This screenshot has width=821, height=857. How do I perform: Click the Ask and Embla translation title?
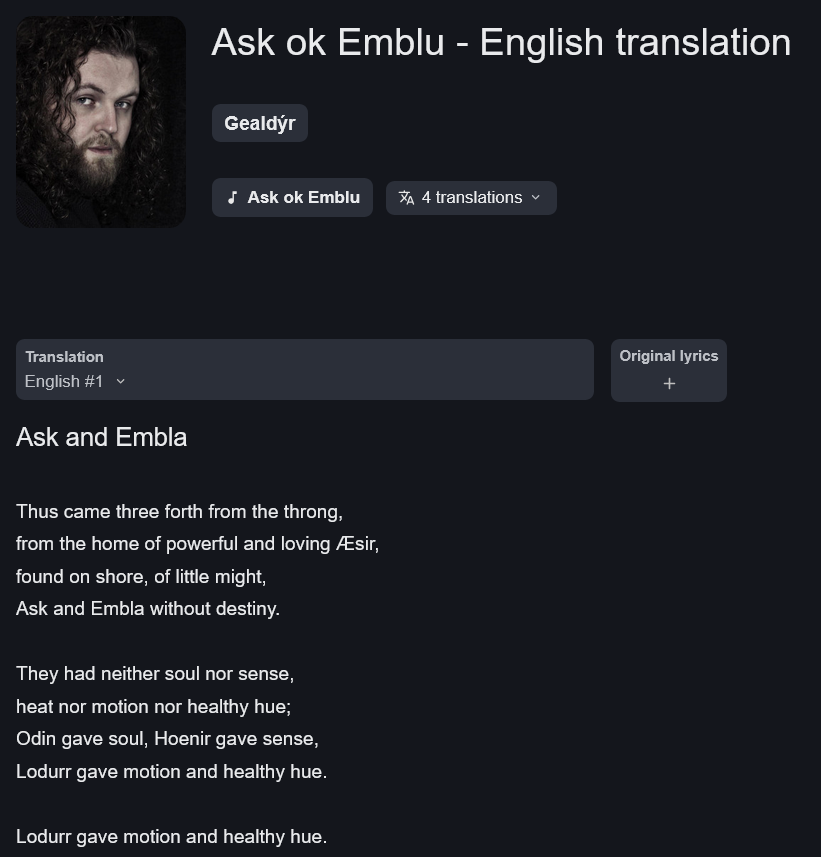pos(102,437)
